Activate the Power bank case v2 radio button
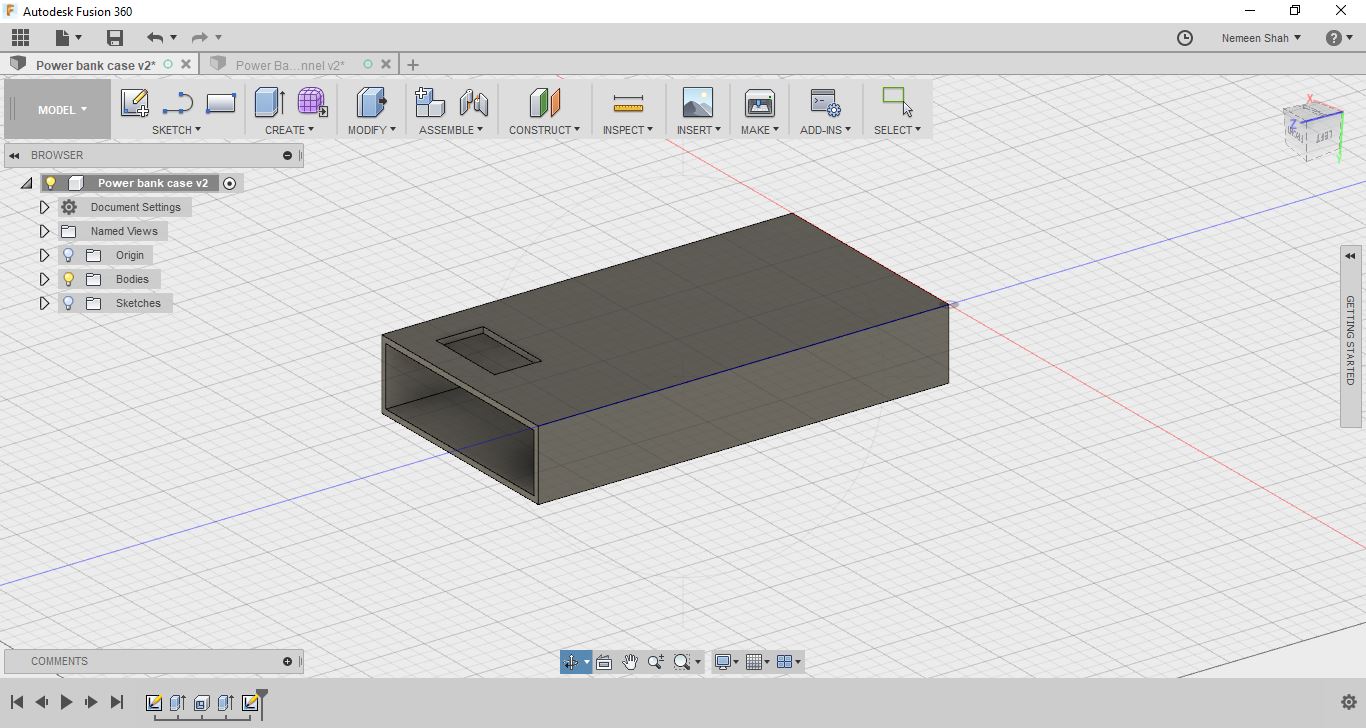This screenshot has height=728, width=1366. (x=229, y=183)
